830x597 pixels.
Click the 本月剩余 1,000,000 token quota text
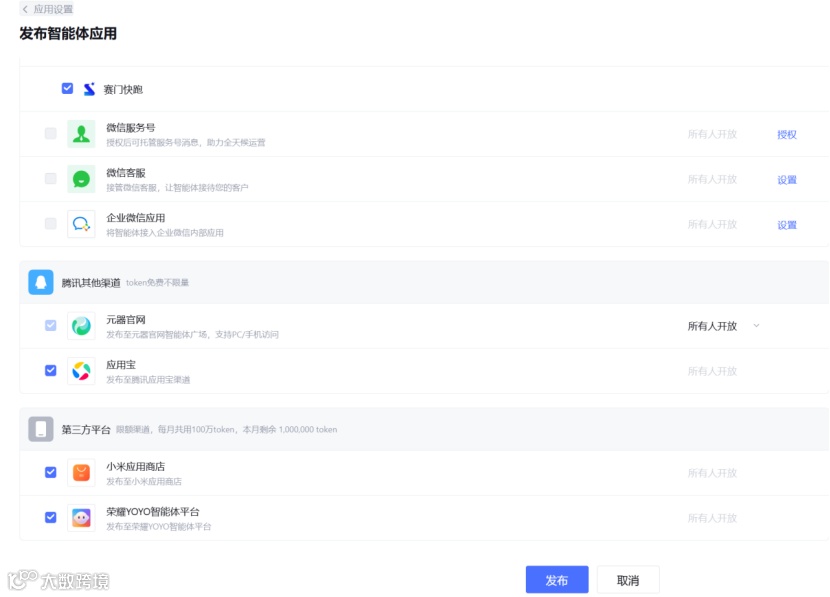pyautogui.click(x=290, y=429)
